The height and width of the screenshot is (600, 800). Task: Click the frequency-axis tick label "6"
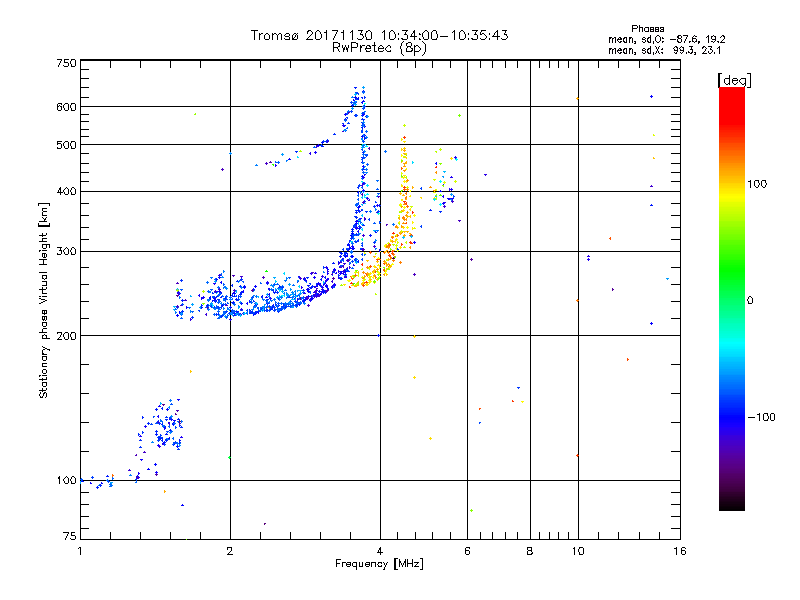[x=467, y=551]
